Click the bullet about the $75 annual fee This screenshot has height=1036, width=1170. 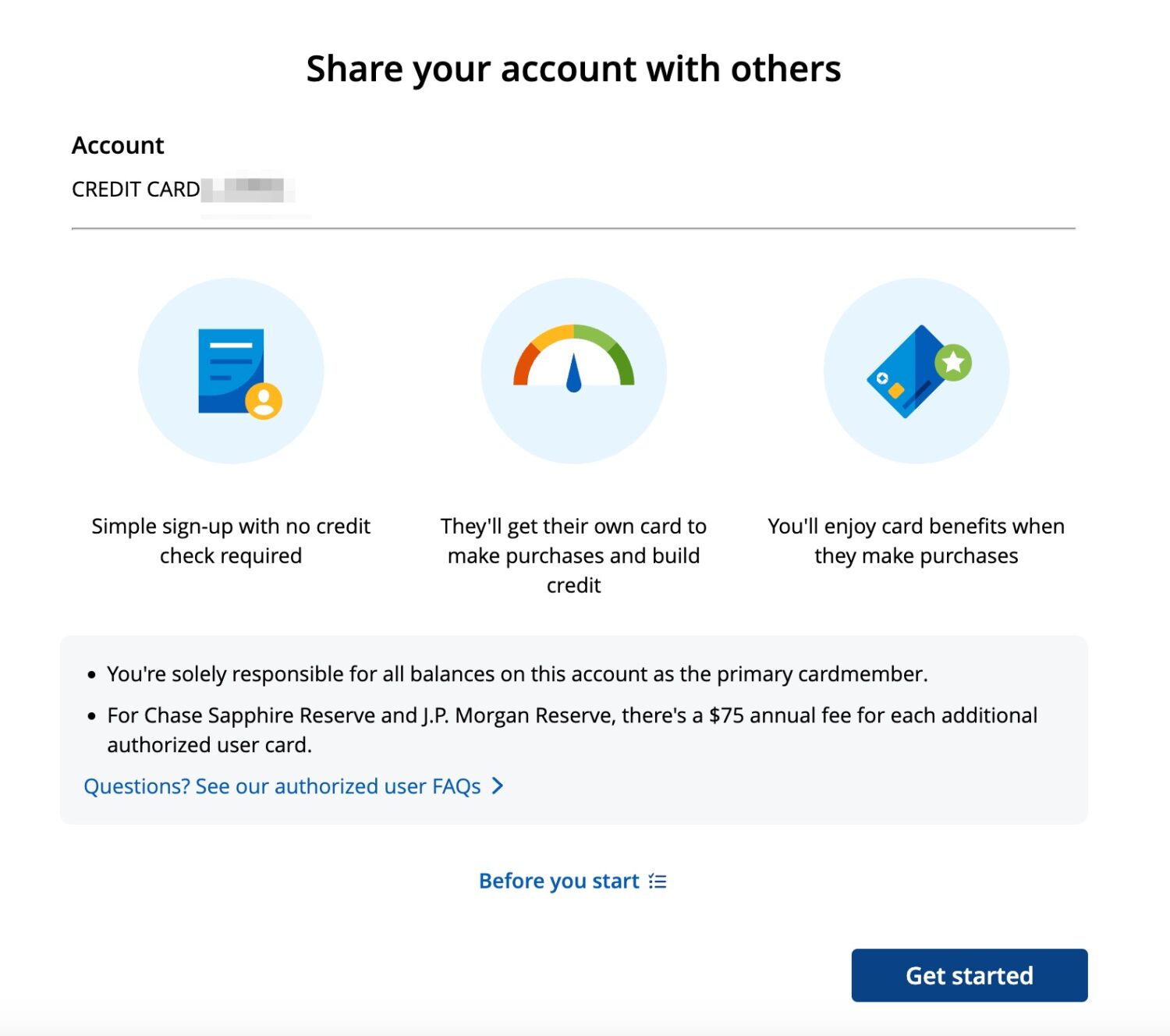(572, 729)
